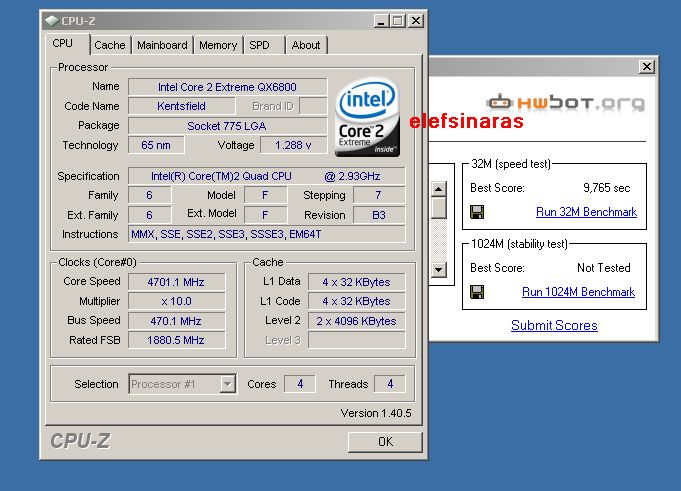Viewport: 681px width, 491px height.
Task: Click the Voltage value 1.288 v
Action: click(x=293, y=145)
